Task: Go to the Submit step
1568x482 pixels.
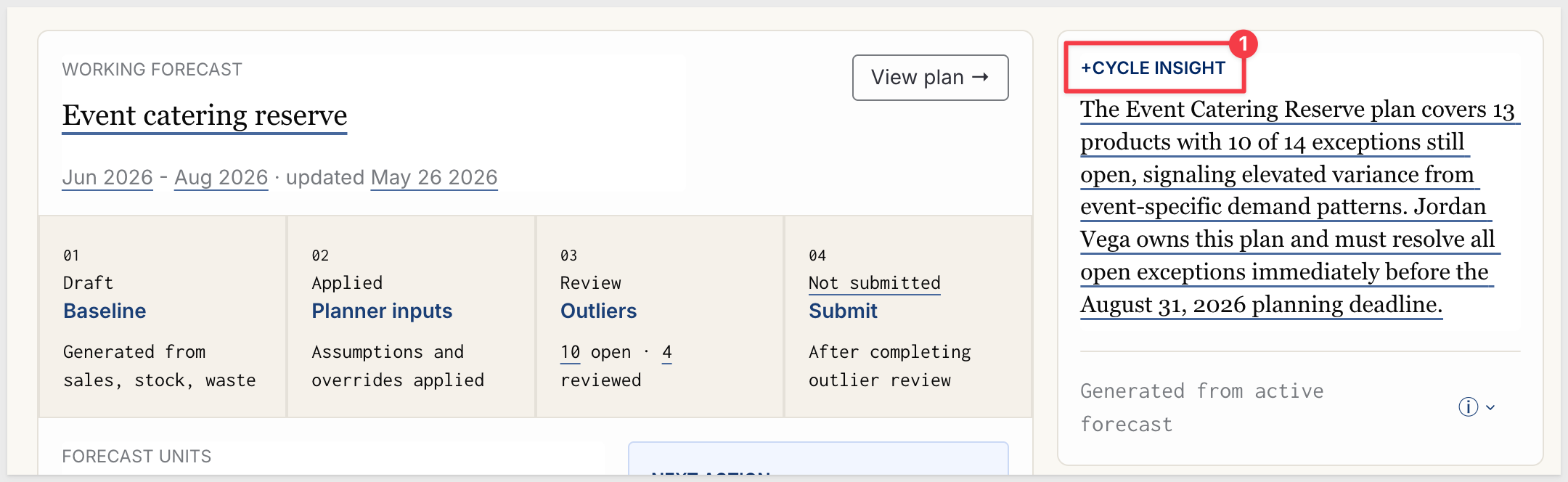Action: pos(843,311)
